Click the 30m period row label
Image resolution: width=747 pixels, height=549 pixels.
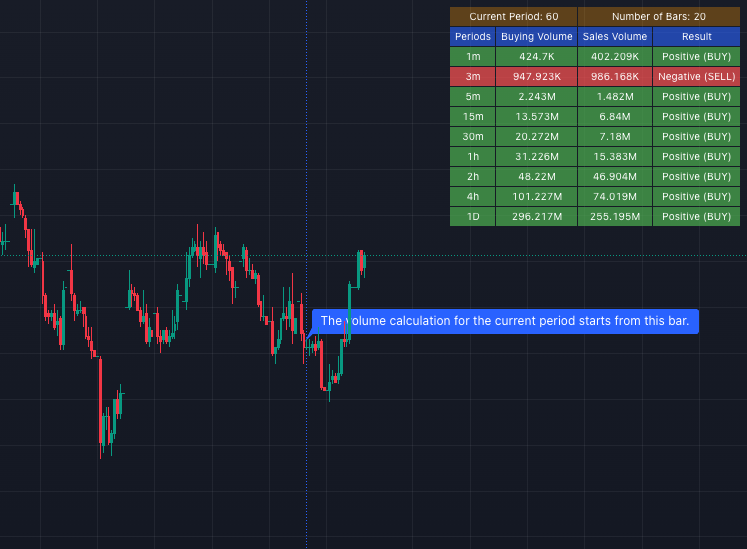coord(472,136)
